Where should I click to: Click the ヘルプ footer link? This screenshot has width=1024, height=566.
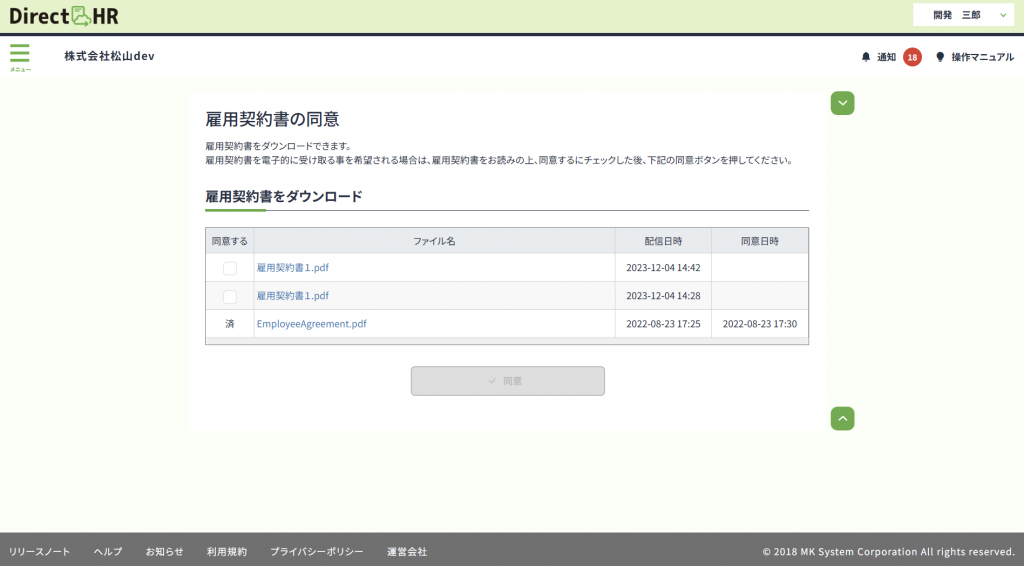click(x=108, y=551)
